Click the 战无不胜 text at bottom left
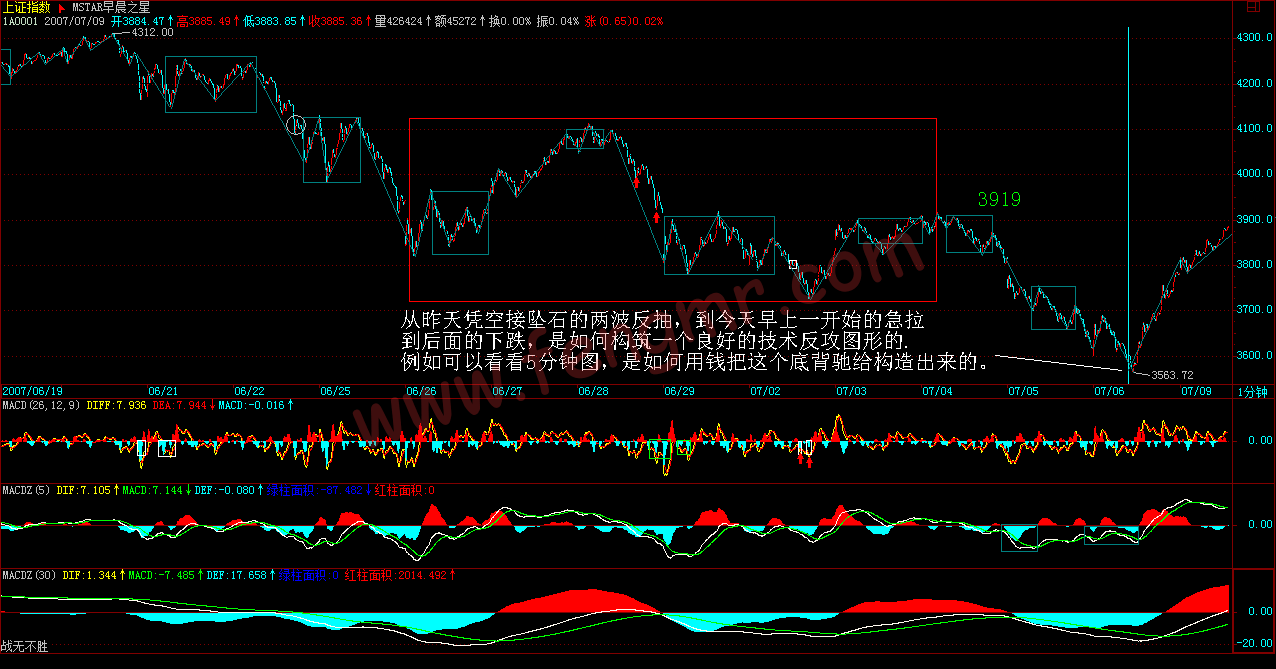This screenshot has width=1276, height=669. (x=24, y=647)
